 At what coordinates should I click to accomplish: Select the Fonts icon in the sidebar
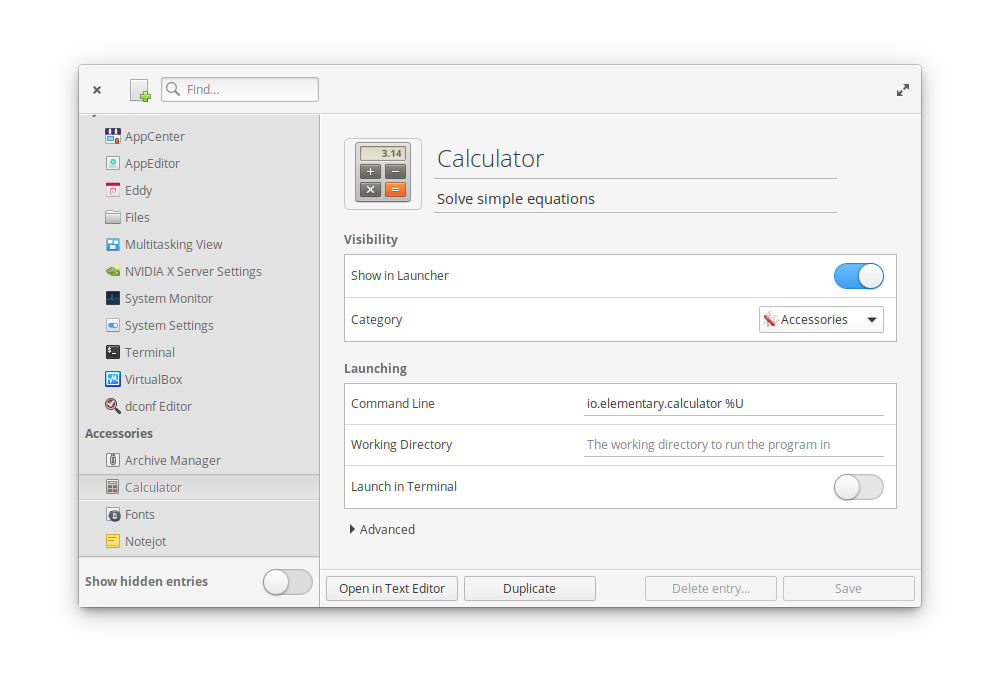(x=113, y=514)
